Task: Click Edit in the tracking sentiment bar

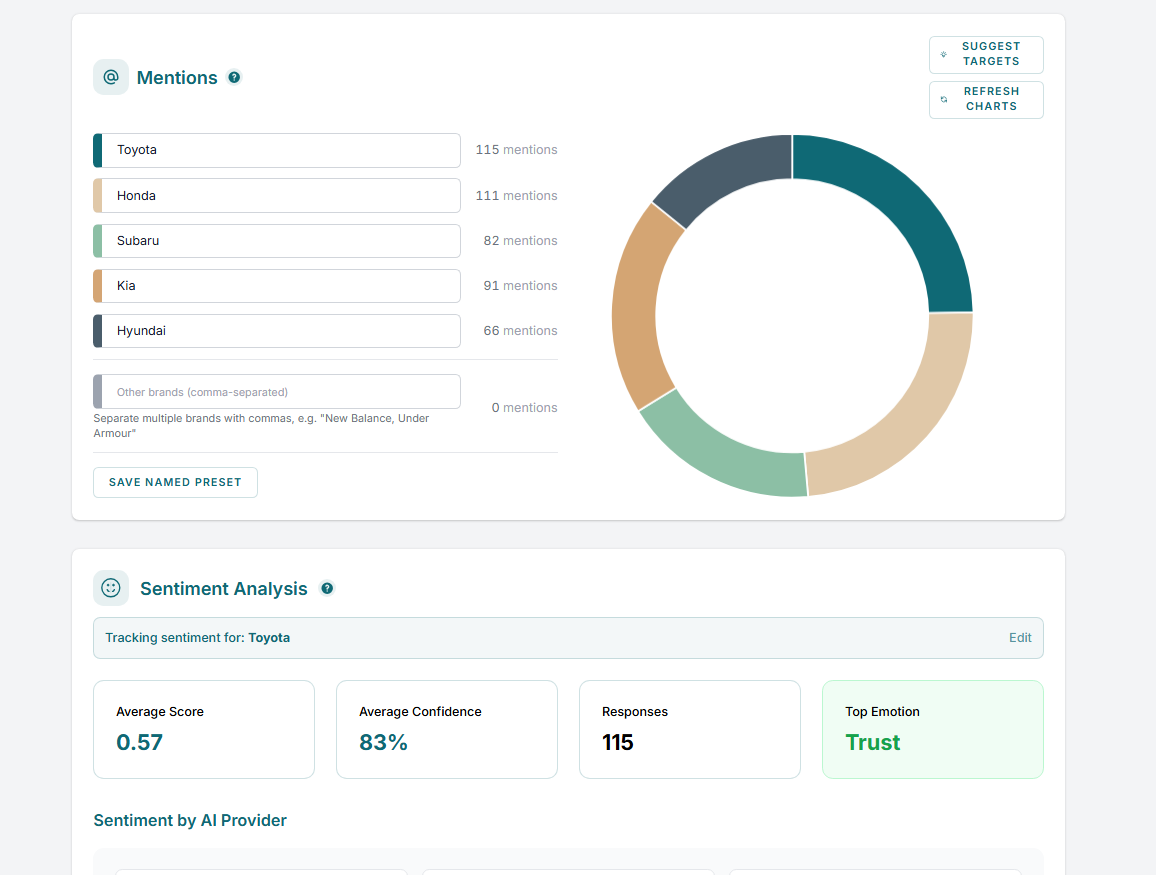Action: click(1020, 638)
